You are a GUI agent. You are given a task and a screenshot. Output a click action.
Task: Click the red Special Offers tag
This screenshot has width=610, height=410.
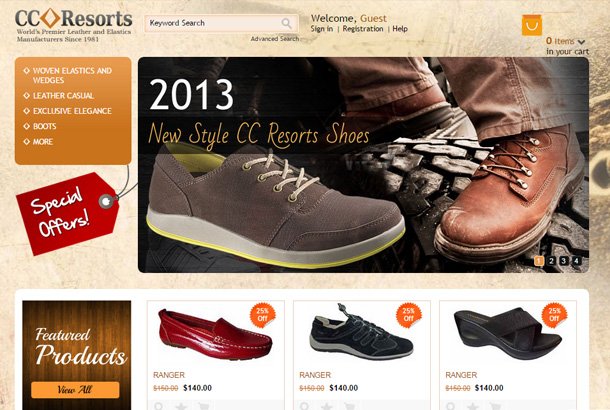click(68, 213)
